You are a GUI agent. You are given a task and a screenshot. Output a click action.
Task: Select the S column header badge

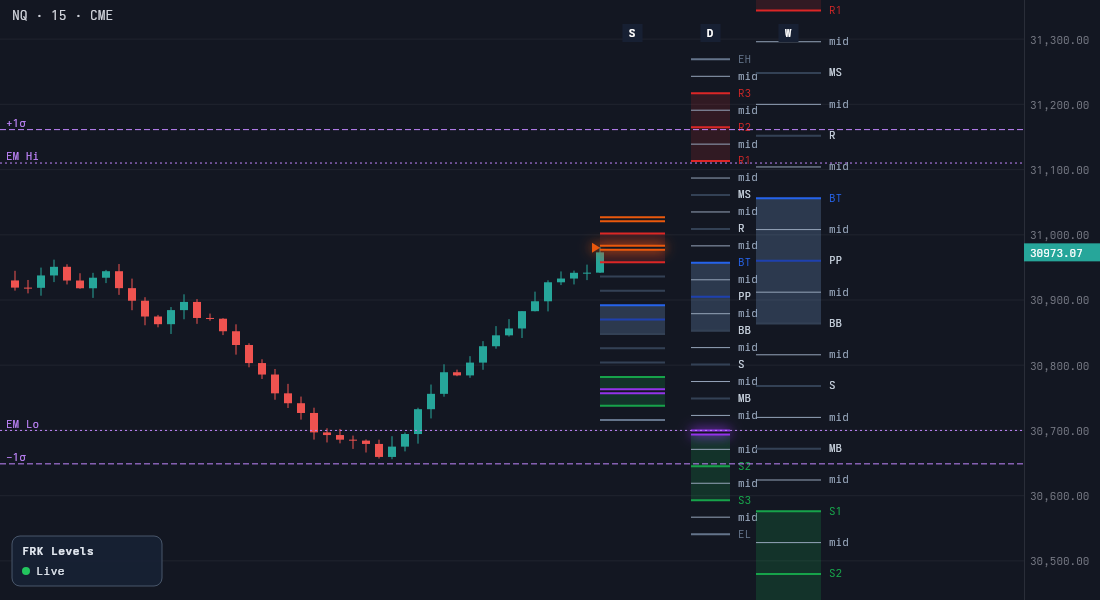pyautogui.click(x=632, y=33)
